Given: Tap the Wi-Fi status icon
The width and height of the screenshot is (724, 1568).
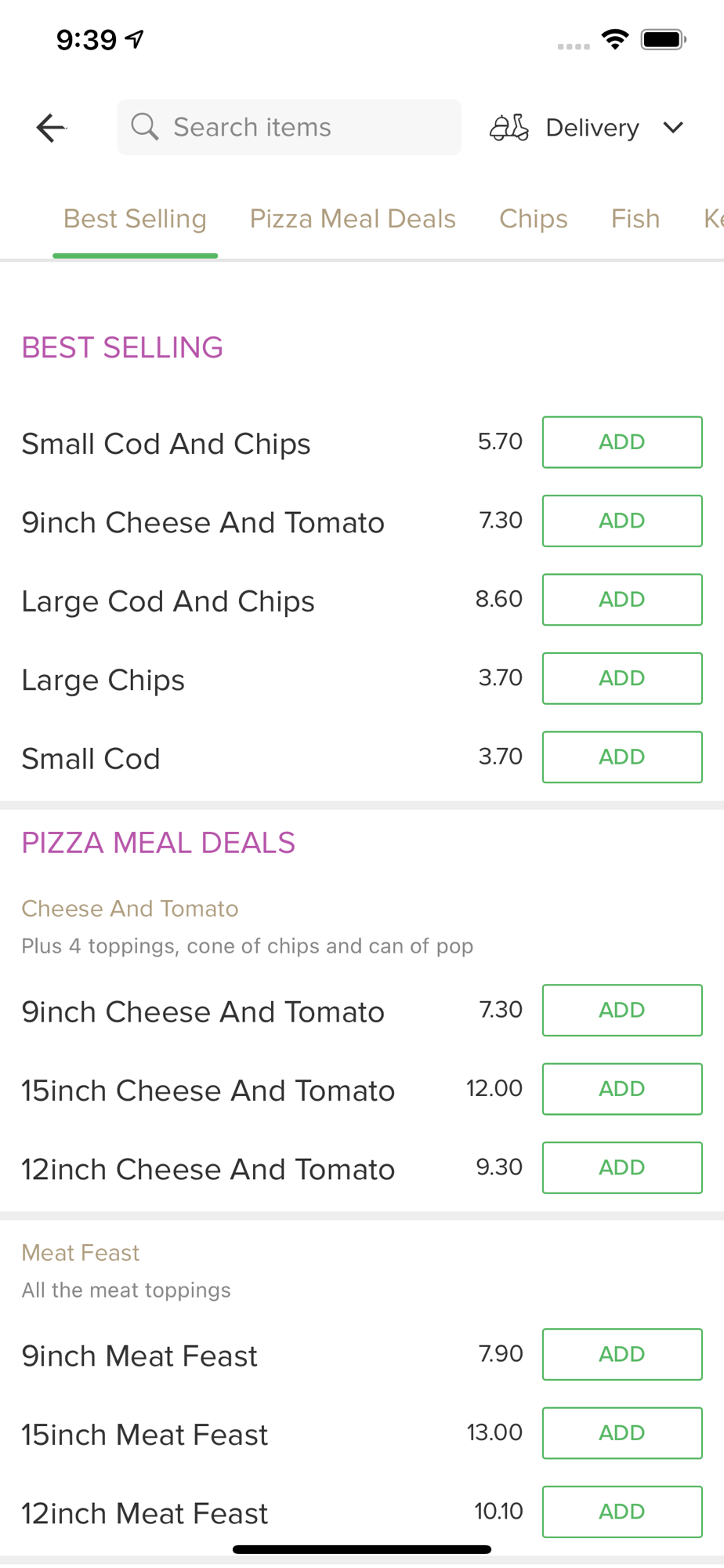Looking at the screenshot, I should [615, 39].
